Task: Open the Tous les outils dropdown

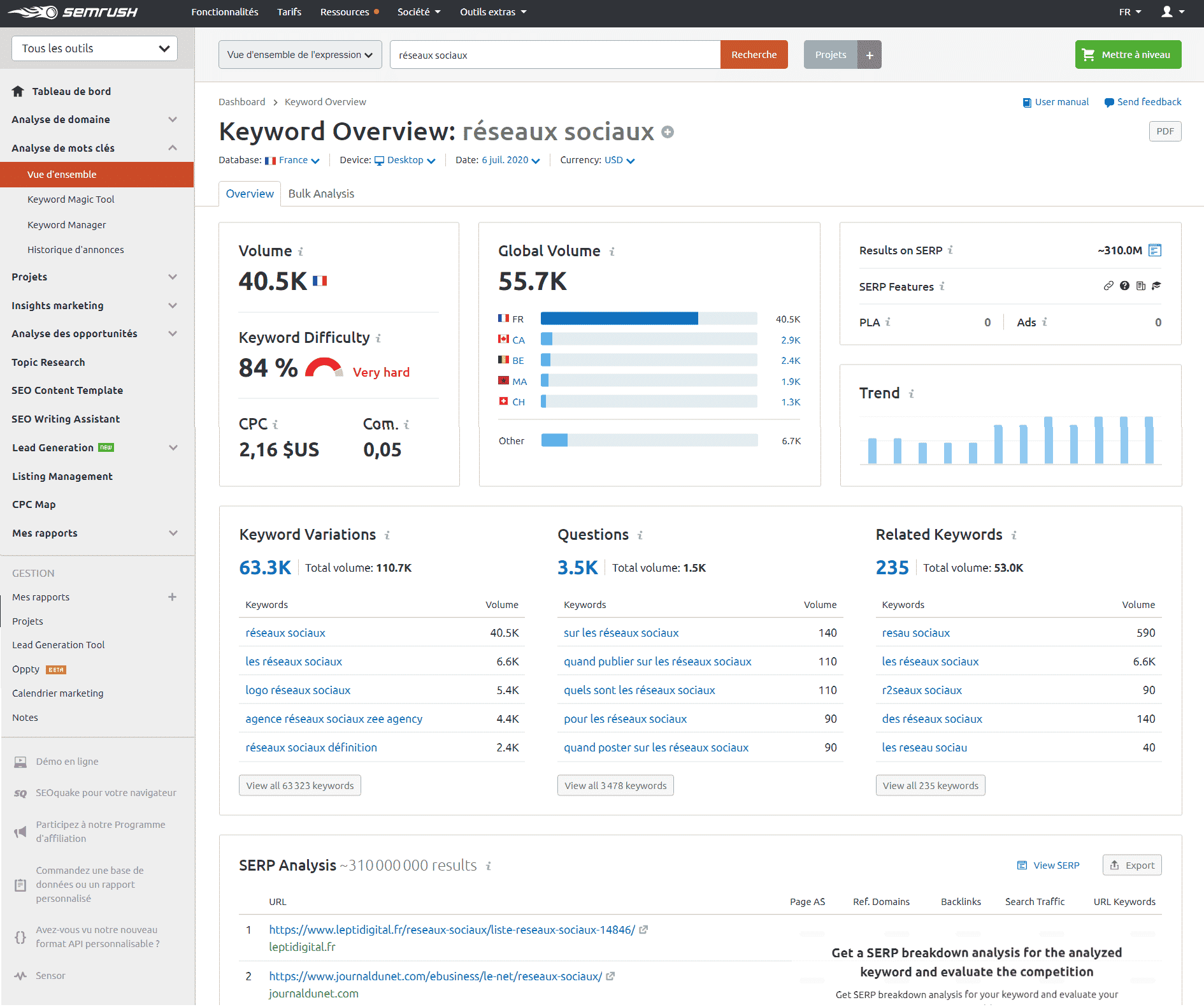Action: point(94,48)
